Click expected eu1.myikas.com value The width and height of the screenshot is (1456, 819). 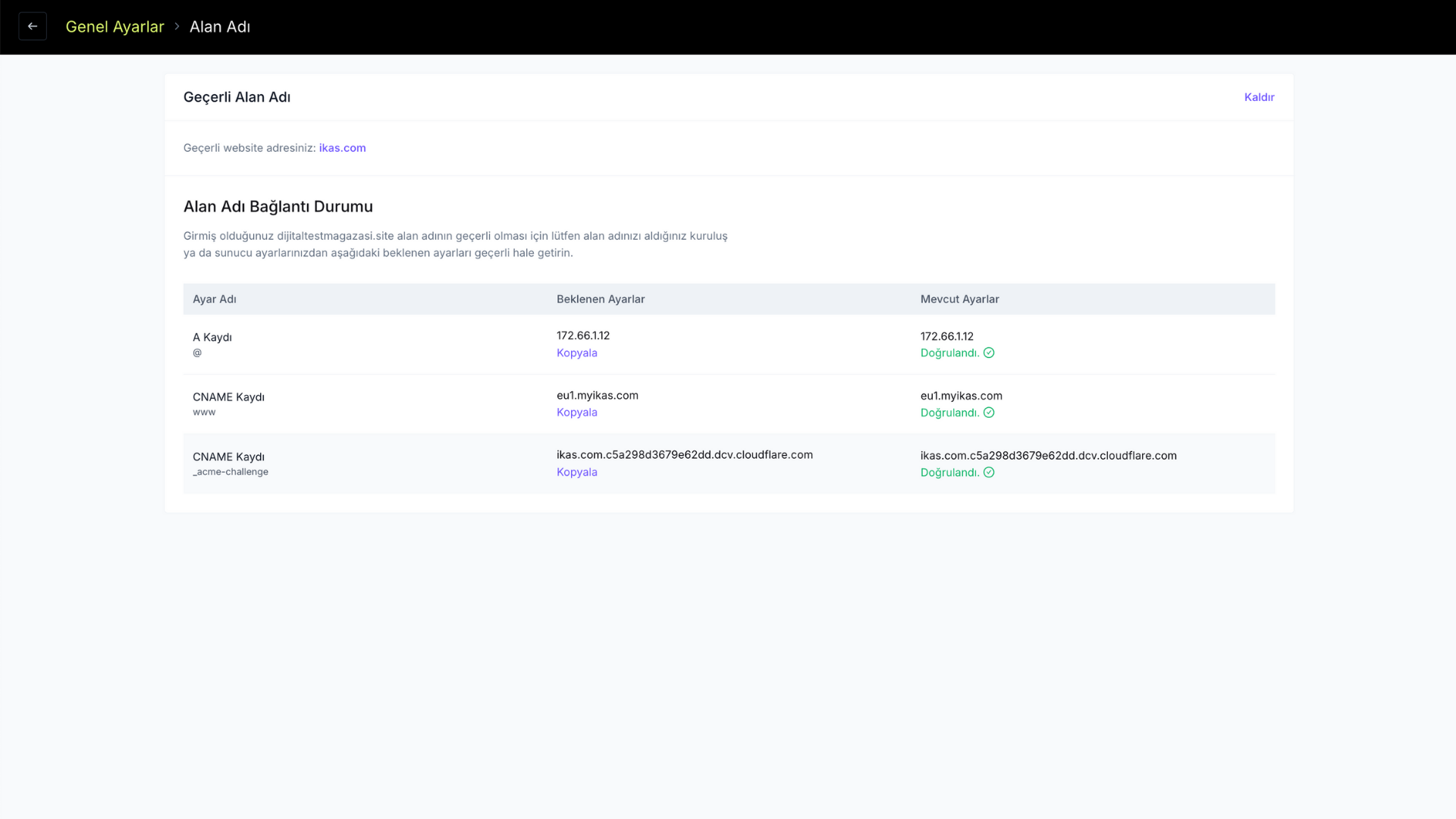coord(597,395)
